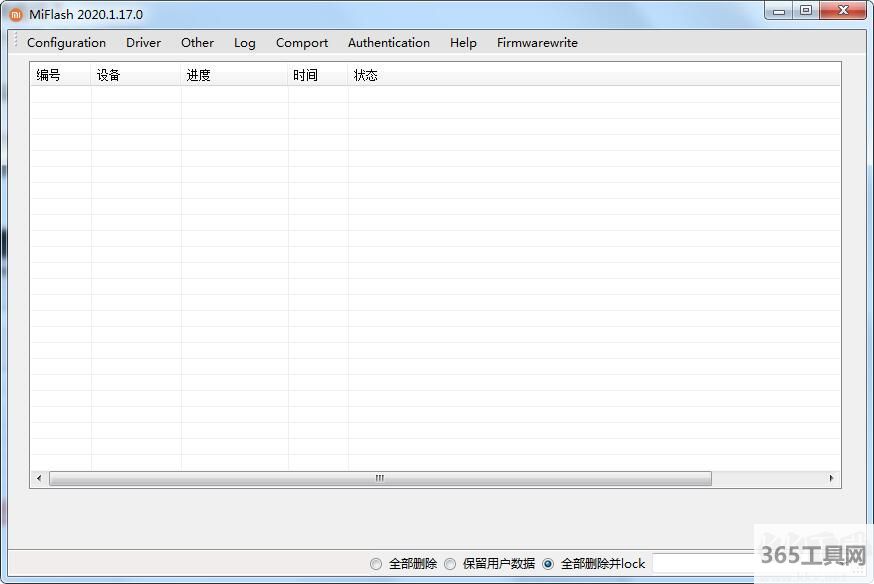Open the Other menu
Screen dimensions: 874x584
coord(197,43)
